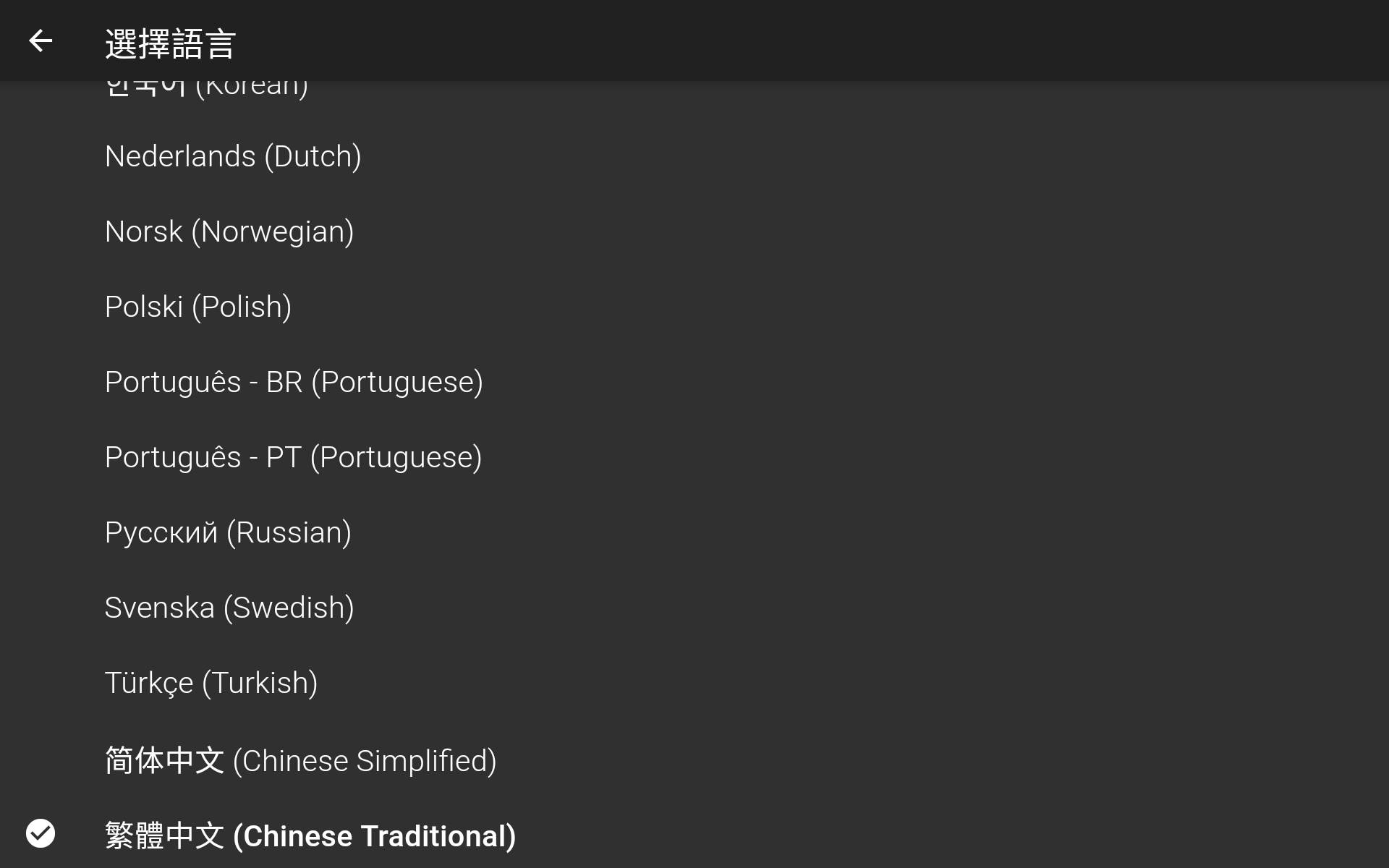The image size is (1389, 868).
Task: Click the Turkish label in parentheses
Action: click(260, 683)
